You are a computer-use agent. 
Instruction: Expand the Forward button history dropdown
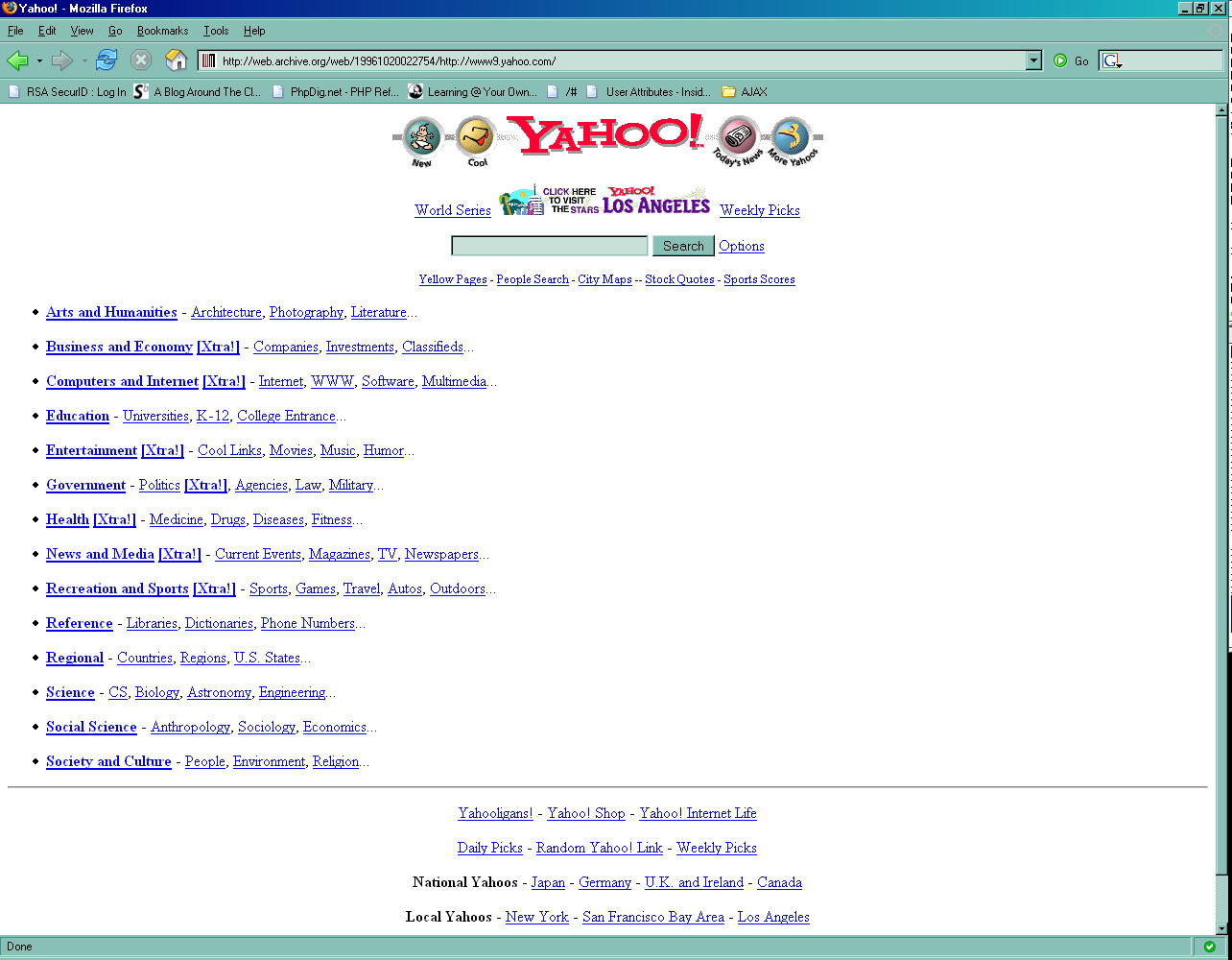tap(84, 60)
